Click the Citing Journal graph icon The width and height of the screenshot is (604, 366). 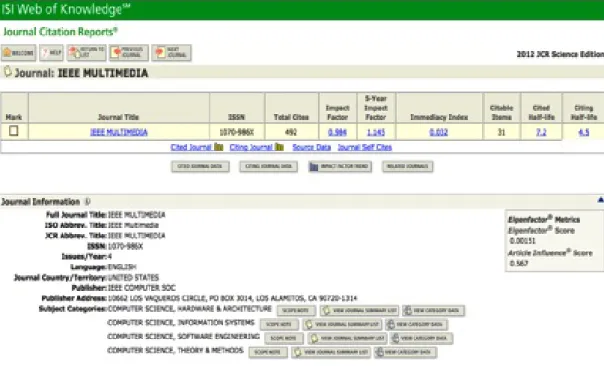click(279, 147)
